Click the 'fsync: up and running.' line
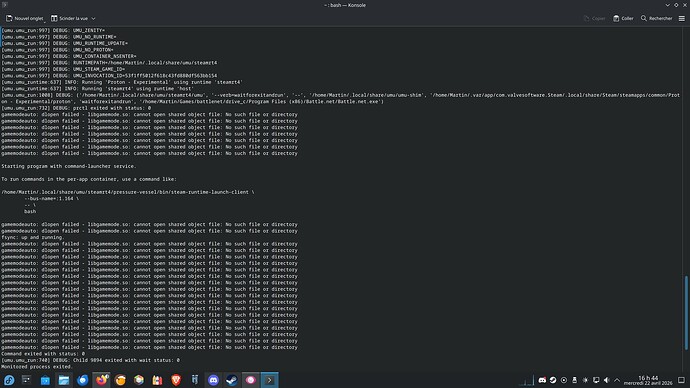The width and height of the screenshot is (690, 388). (x=33, y=237)
